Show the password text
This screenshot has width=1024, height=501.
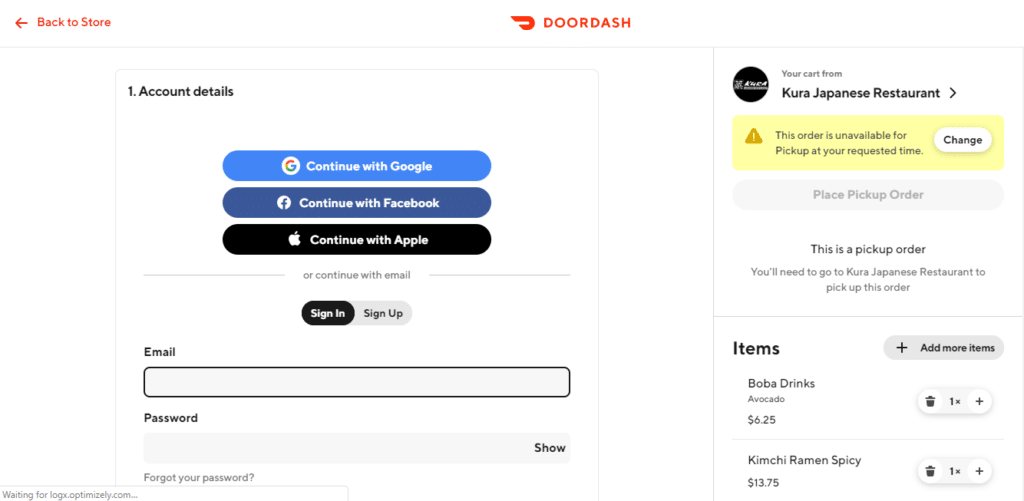(x=550, y=448)
